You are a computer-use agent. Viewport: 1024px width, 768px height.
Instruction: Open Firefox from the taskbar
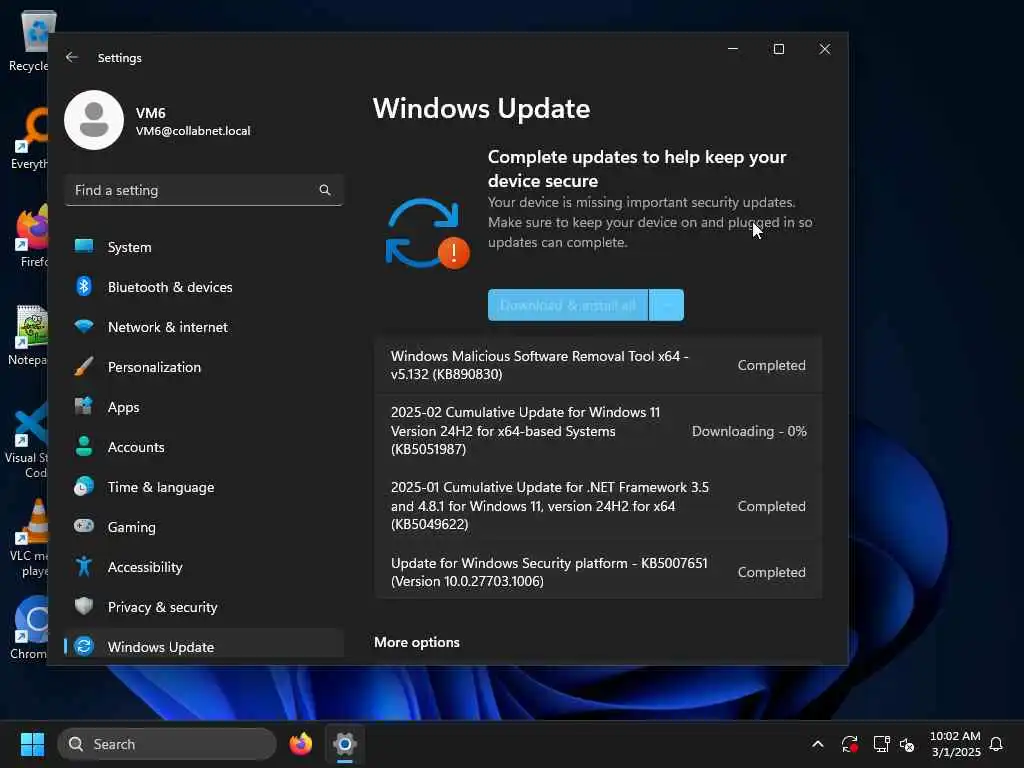(301, 744)
